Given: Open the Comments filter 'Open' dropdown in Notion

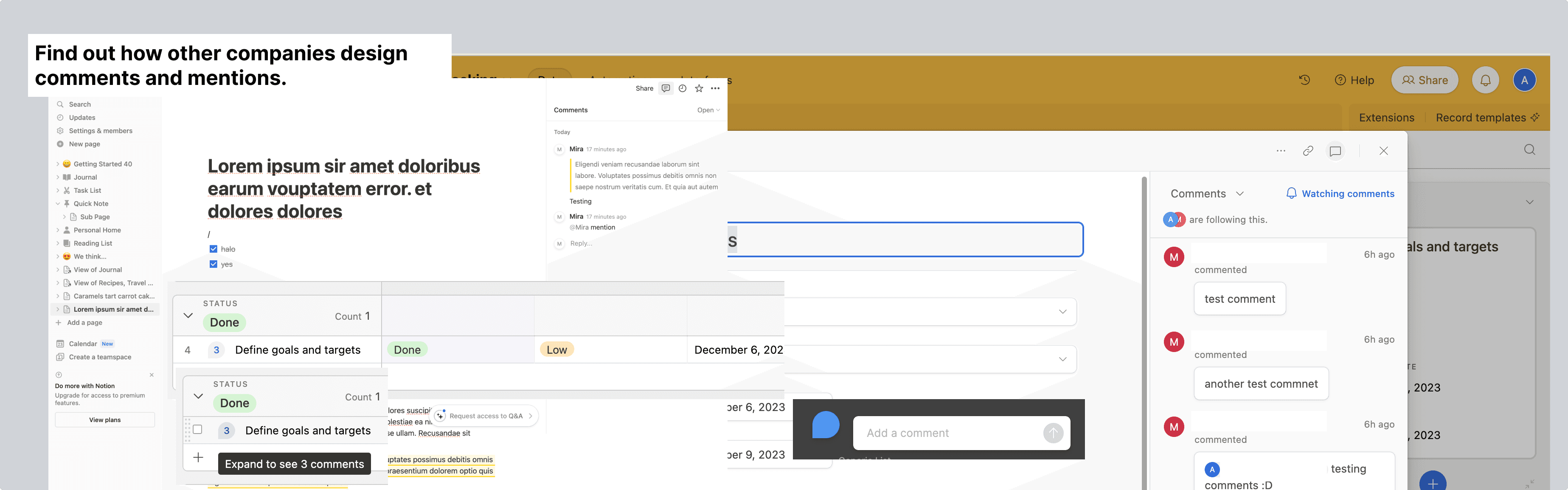Looking at the screenshot, I should click(x=708, y=110).
